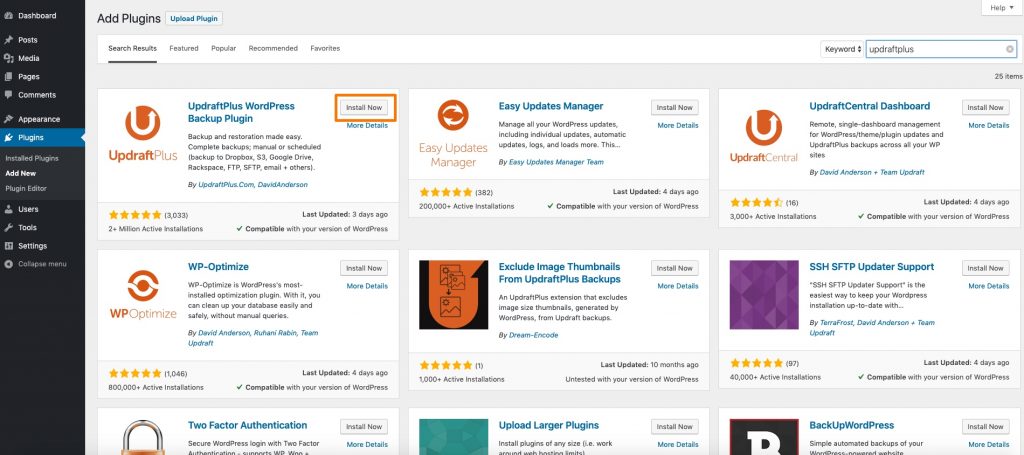Click the Pages icon in sidebar
Screen dimensions: 1024x455
pyautogui.click(x=8, y=76)
